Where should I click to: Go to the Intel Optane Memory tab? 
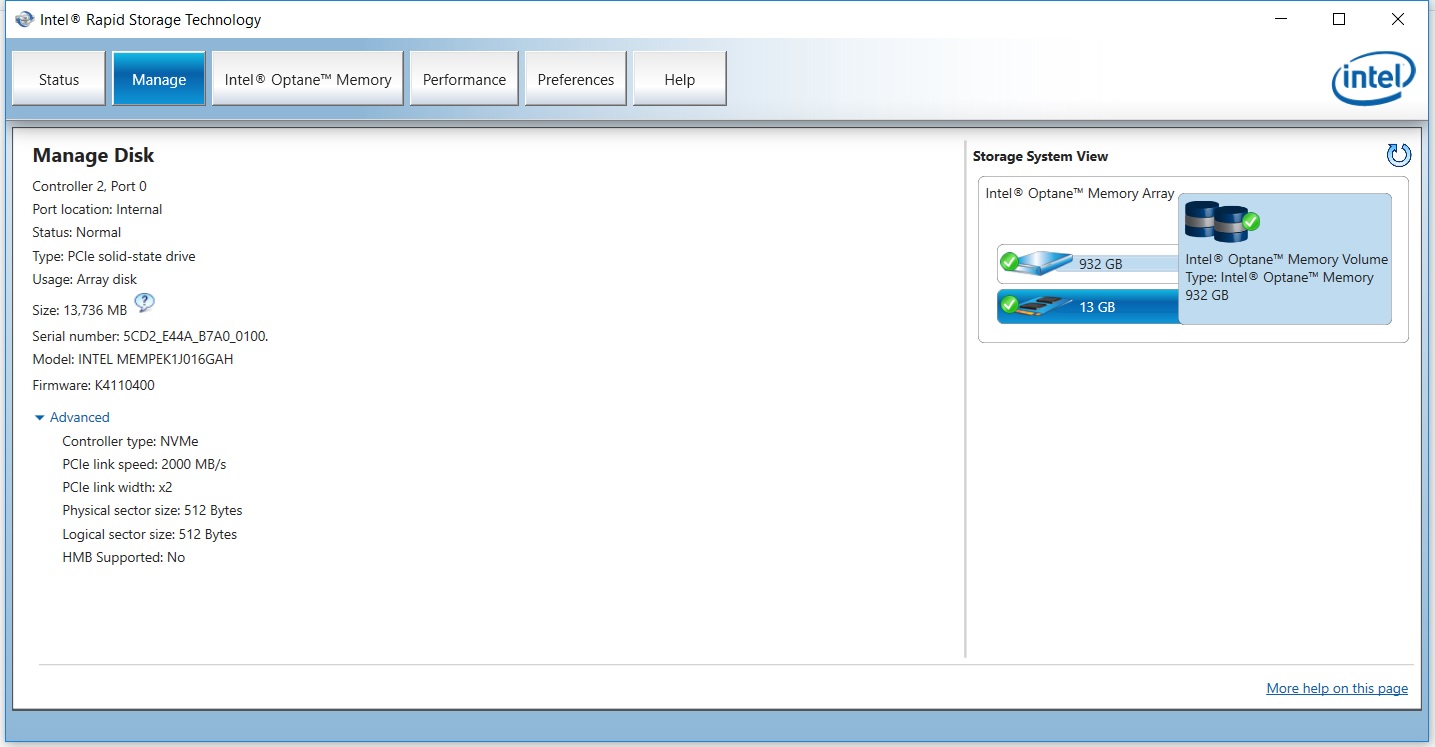pos(308,79)
